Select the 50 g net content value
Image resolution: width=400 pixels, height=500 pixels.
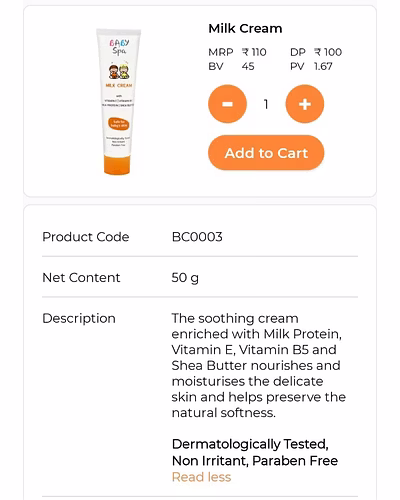[185, 278]
